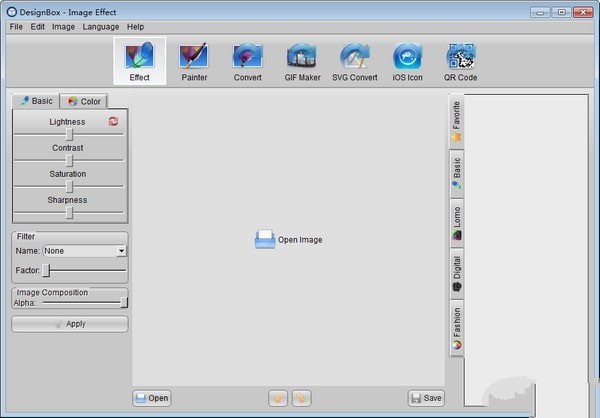Viewport: 600px width, 418px height.
Task: Open the Image menu
Action: [64, 27]
